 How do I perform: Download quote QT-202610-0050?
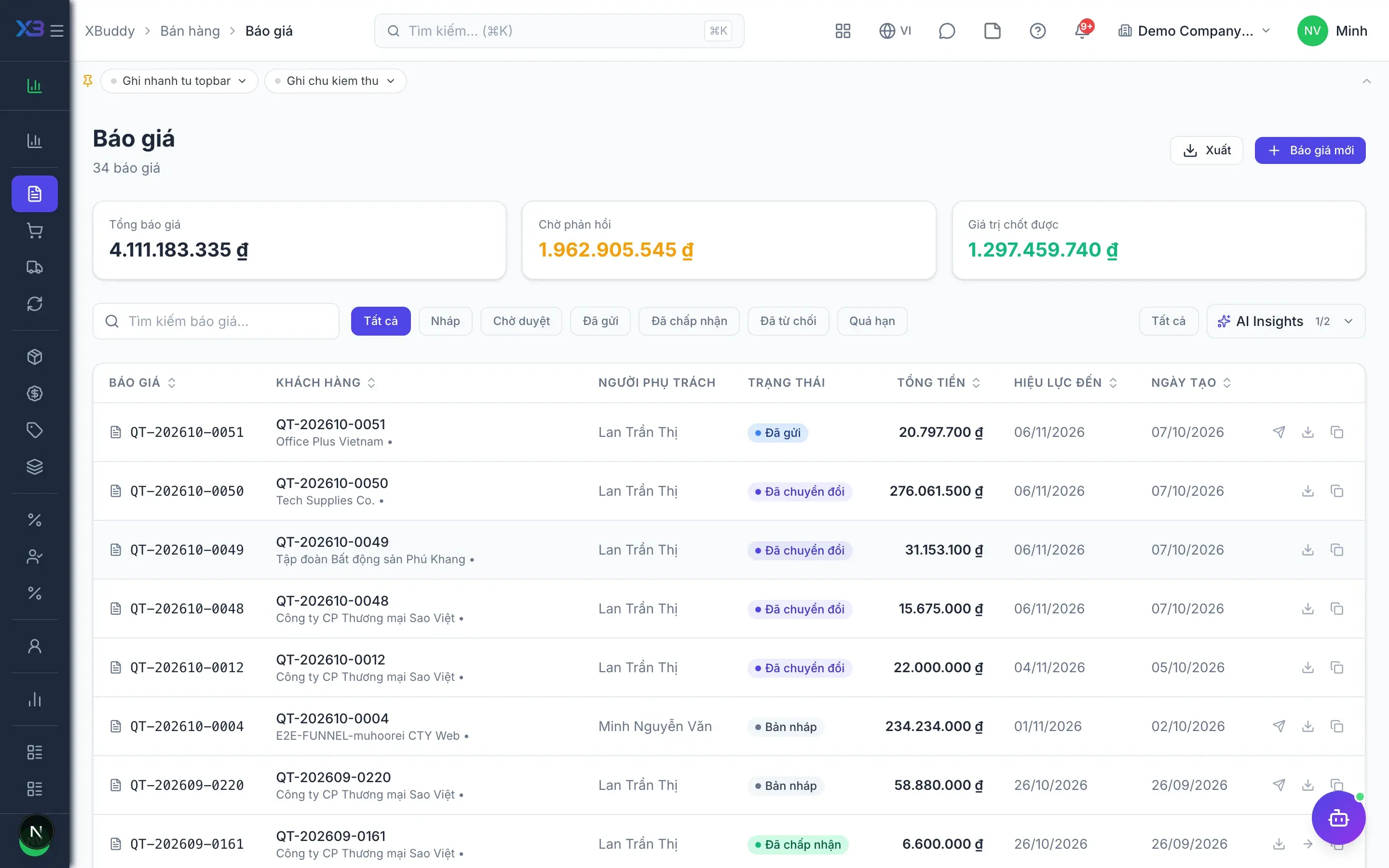[1308, 491]
